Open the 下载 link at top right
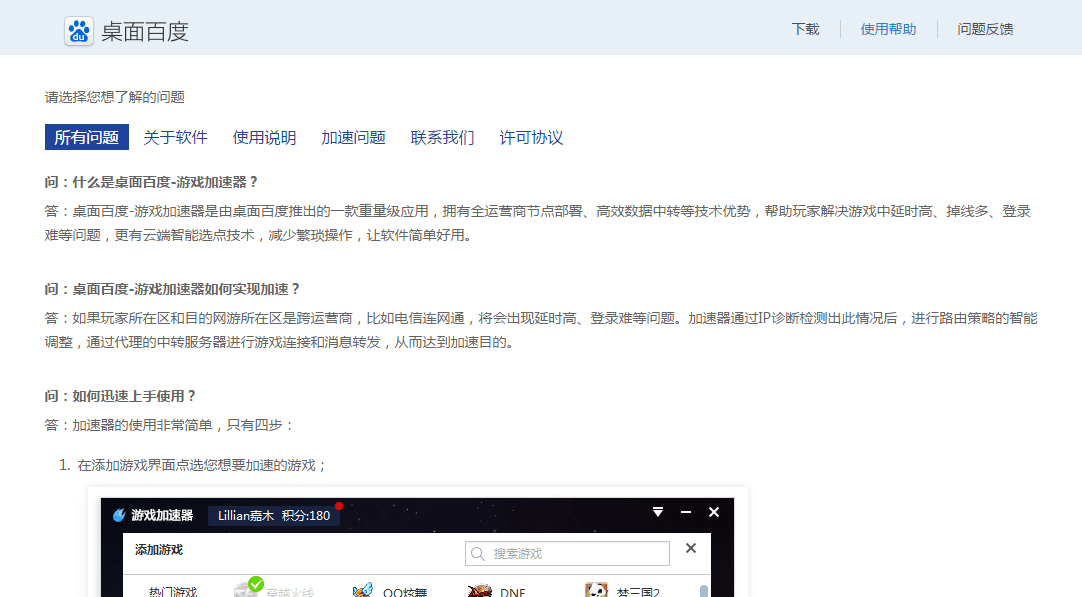 coord(805,29)
